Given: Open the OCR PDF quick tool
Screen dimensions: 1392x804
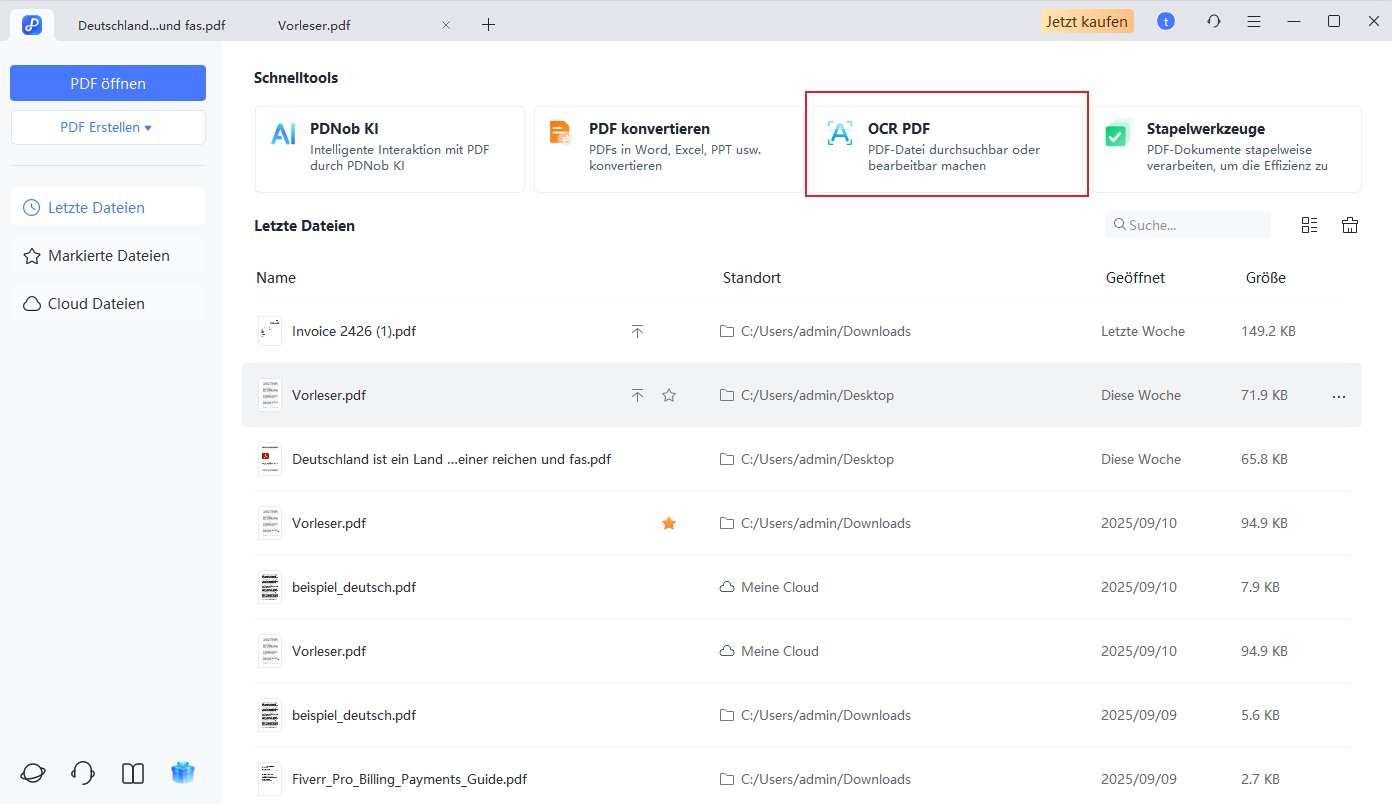Looking at the screenshot, I should [946, 145].
